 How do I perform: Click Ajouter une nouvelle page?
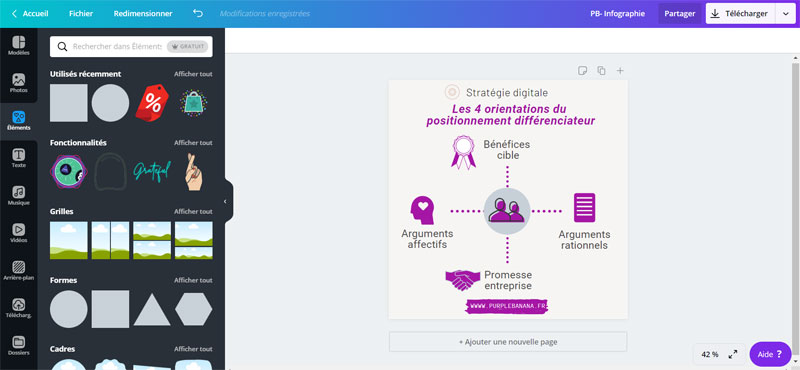pos(508,342)
